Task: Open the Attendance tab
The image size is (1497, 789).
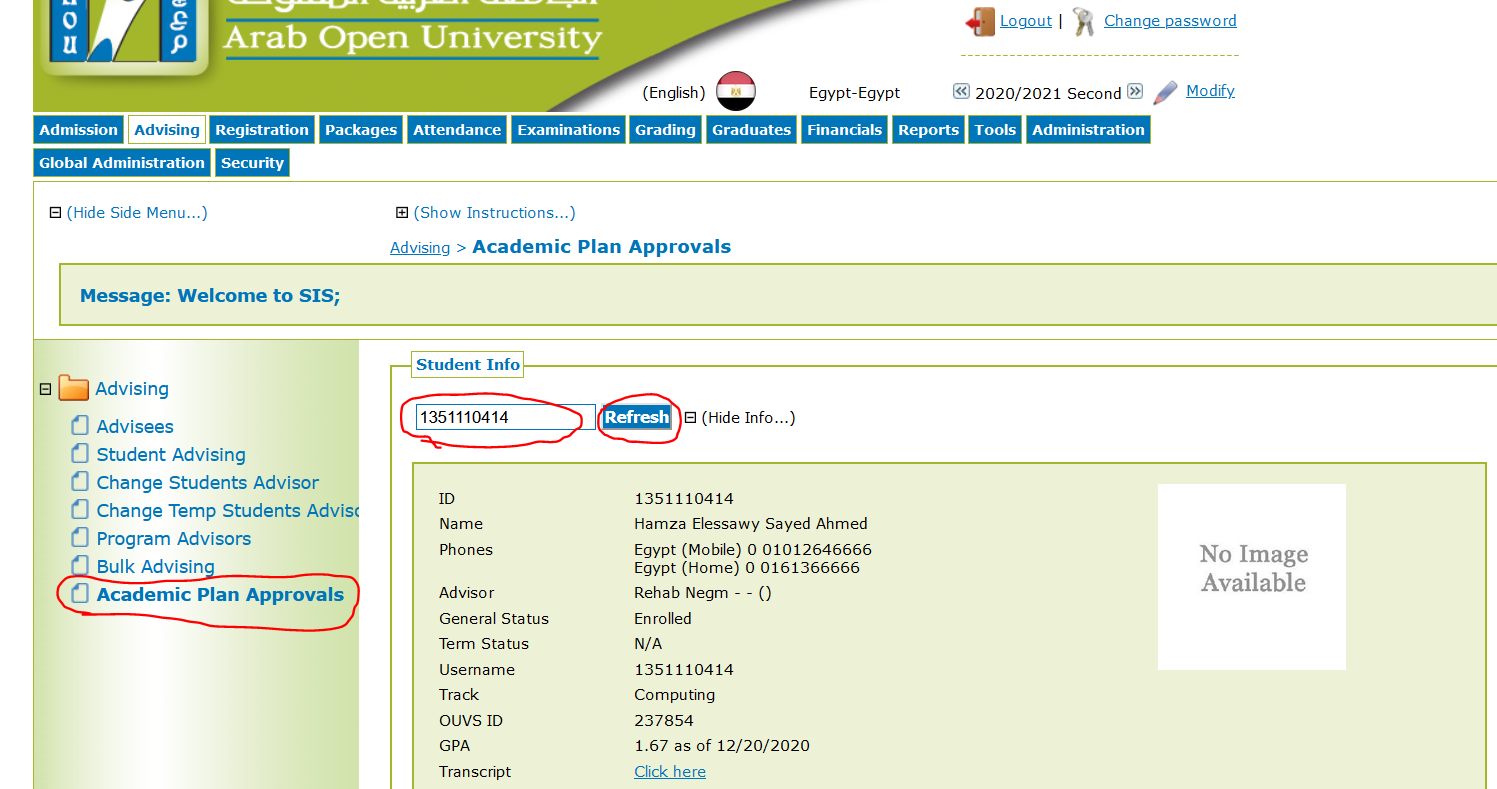Action: pyautogui.click(x=457, y=130)
